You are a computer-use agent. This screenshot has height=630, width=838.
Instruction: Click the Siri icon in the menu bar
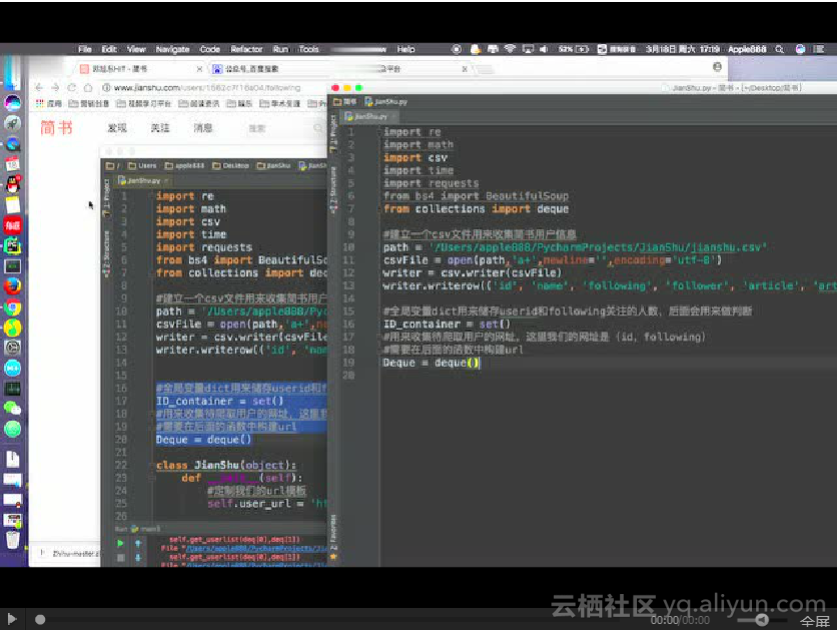coord(800,49)
